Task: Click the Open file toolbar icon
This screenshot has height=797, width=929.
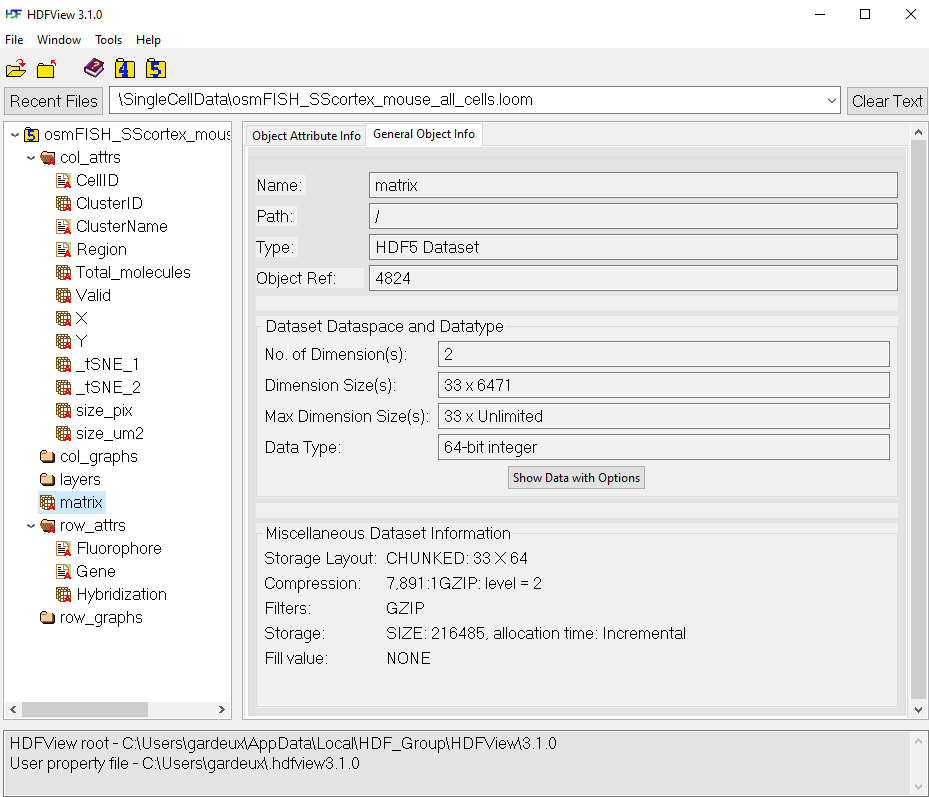Action: click(x=16, y=69)
